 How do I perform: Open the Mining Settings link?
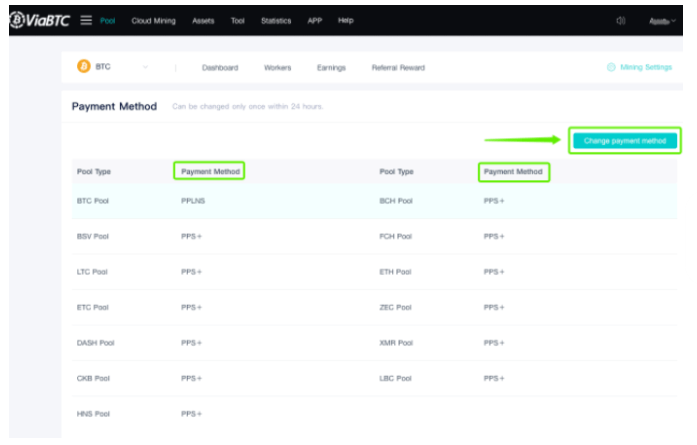[x=645, y=67]
